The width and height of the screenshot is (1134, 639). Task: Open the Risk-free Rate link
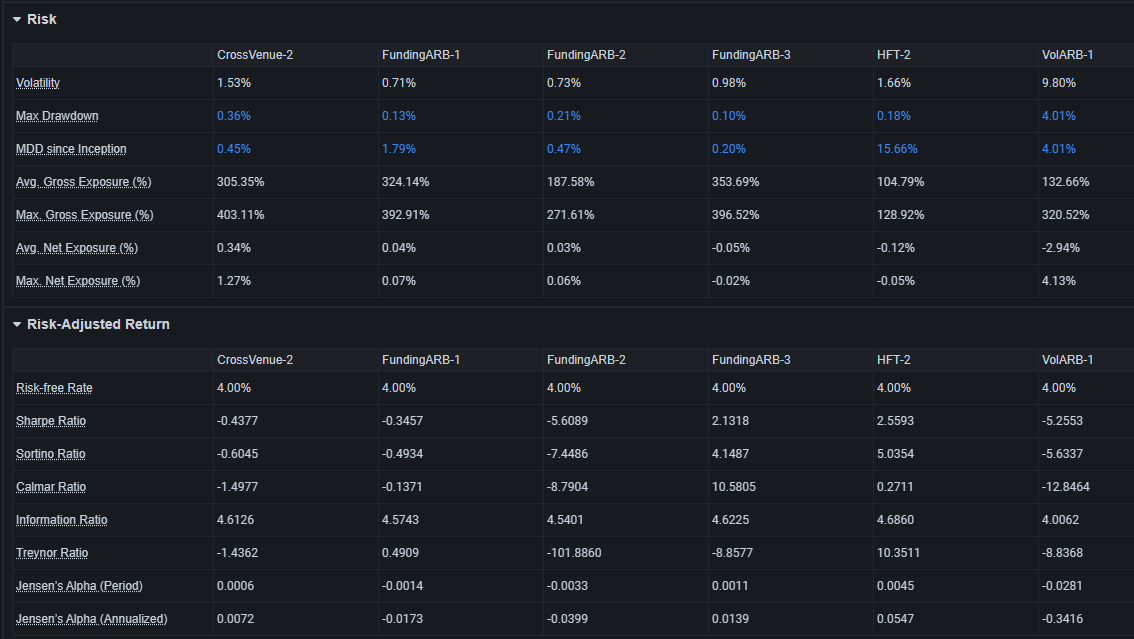pos(54,388)
